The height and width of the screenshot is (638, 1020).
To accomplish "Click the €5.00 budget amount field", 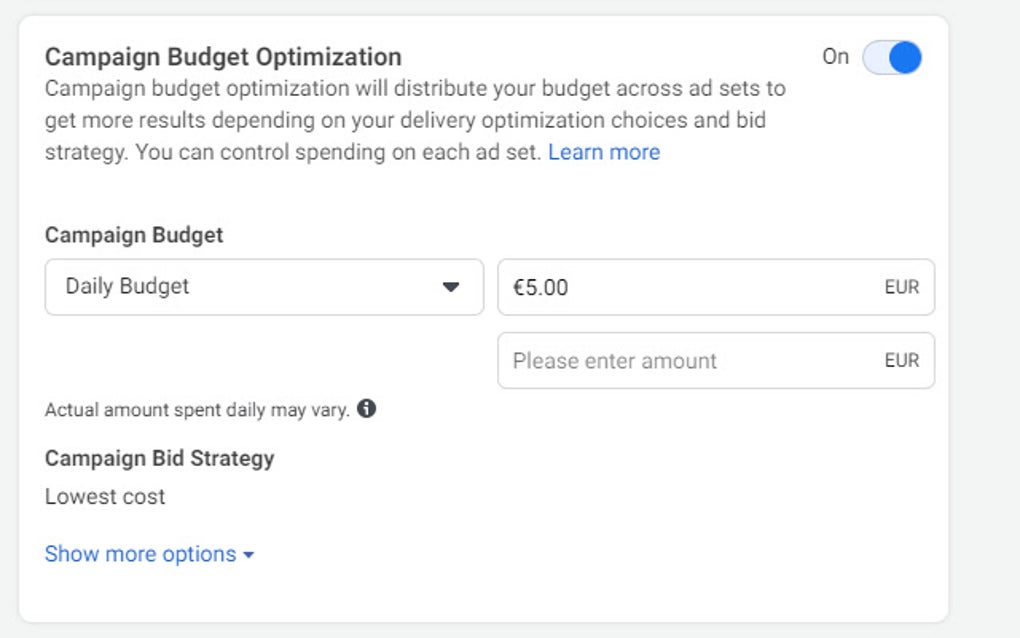I will coord(690,287).
